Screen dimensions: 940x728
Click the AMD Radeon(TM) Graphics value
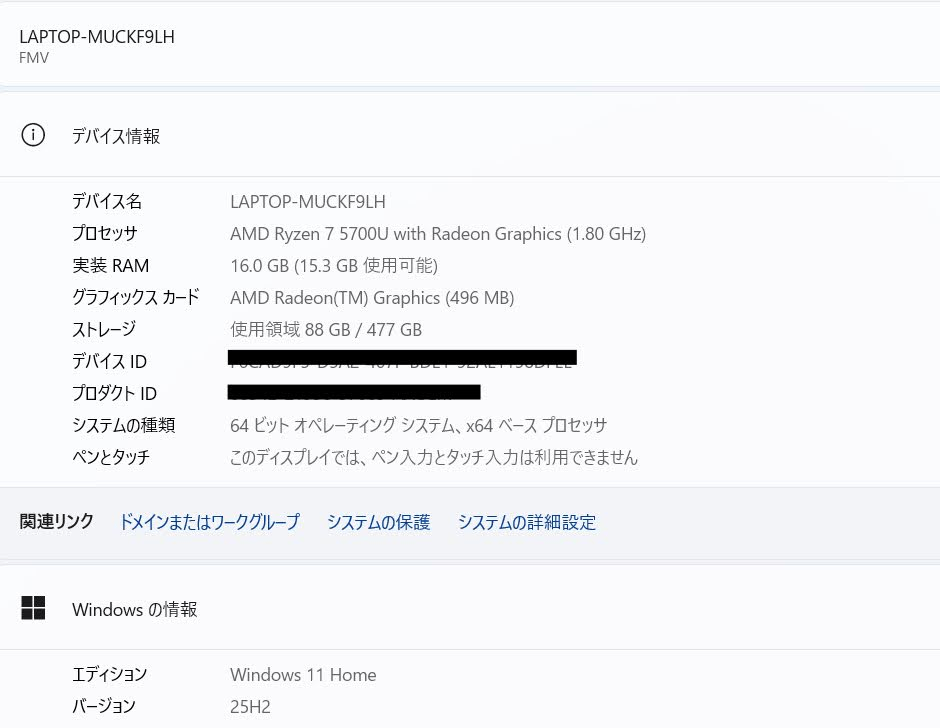[372, 297]
